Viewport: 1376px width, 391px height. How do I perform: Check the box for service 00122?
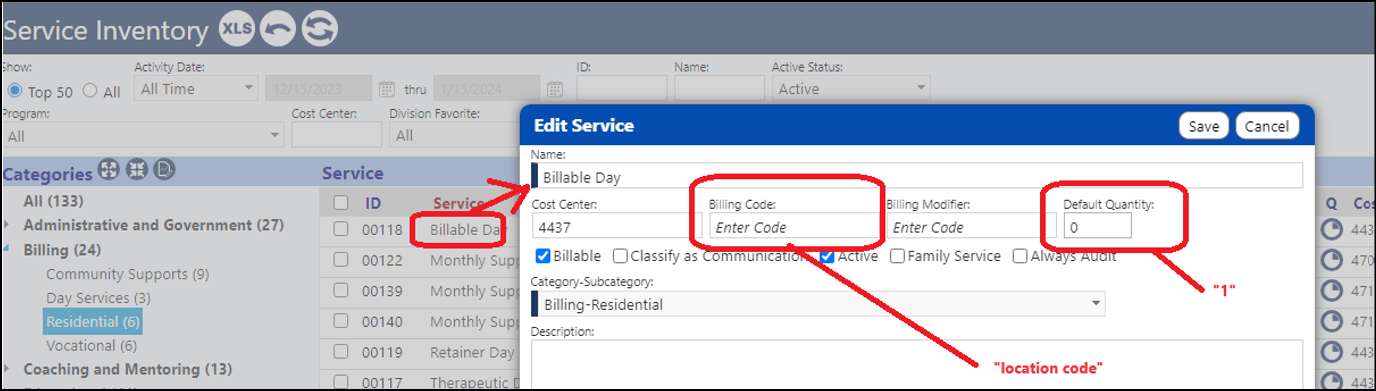pyautogui.click(x=340, y=261)
